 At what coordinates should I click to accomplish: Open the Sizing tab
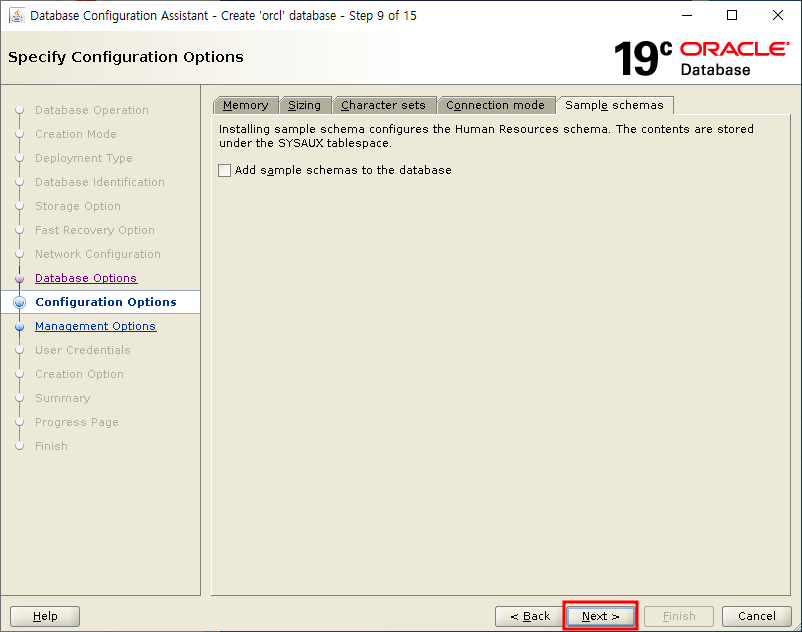click(305, 105)
